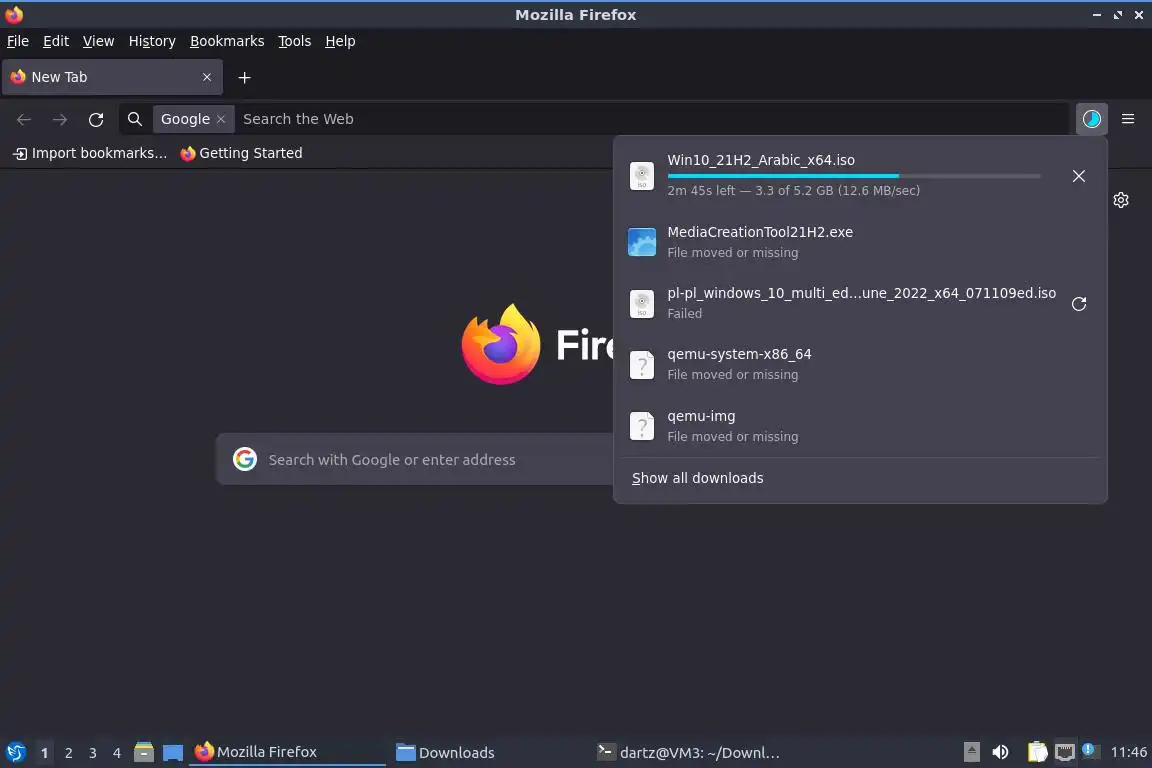Open new tab personalization gear settings

click(1120, 200)
